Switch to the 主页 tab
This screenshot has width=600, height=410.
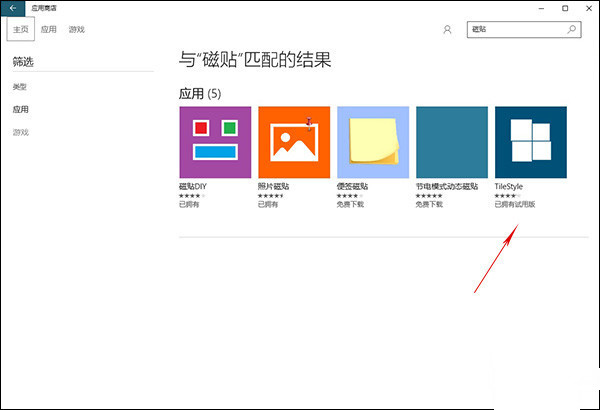(x=21, y=29)
